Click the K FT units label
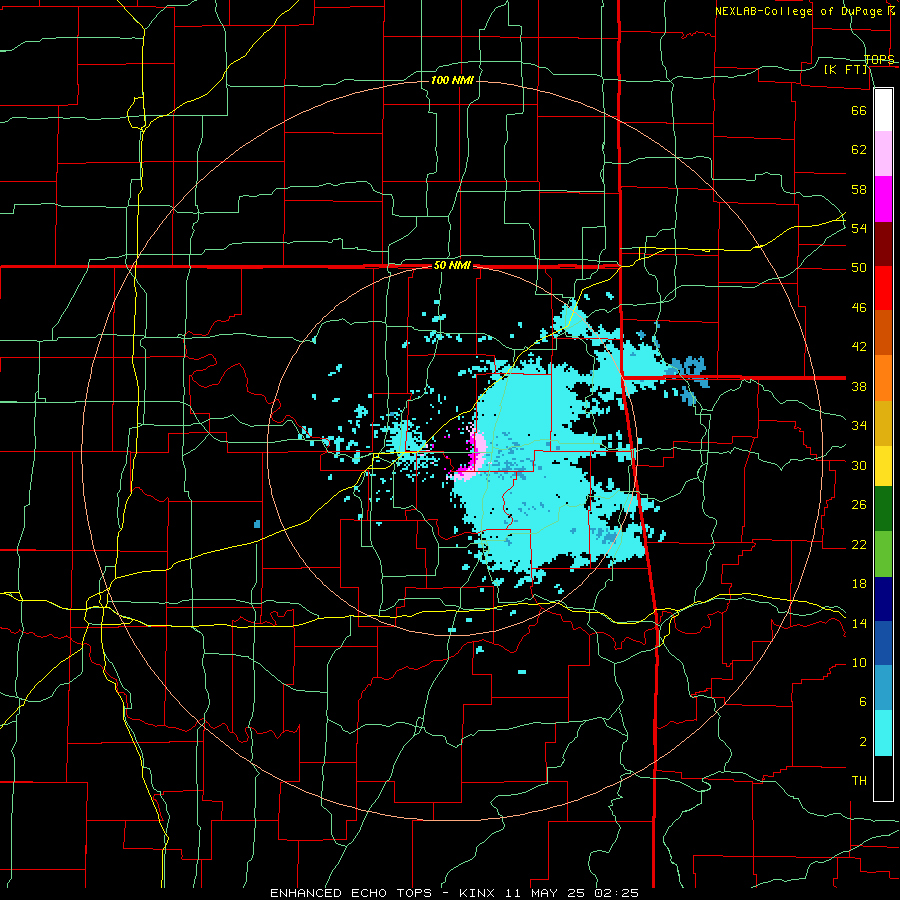 (x=846, y=69)
